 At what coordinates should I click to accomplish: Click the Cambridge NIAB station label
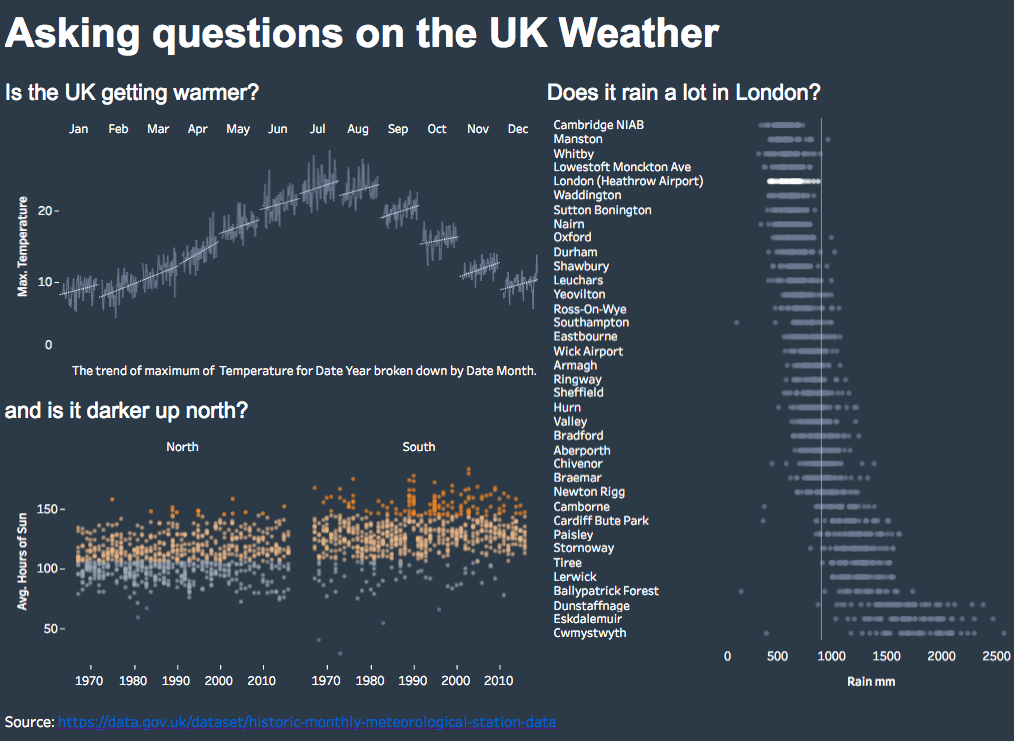click(598, 125)
